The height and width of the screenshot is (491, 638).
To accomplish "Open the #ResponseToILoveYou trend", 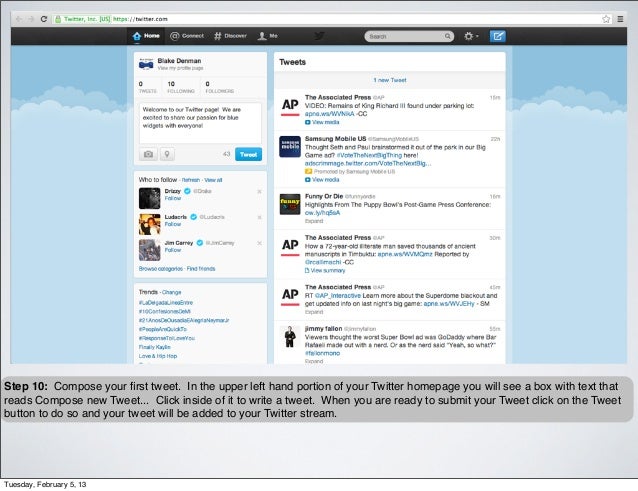I will tap(167, 338).
